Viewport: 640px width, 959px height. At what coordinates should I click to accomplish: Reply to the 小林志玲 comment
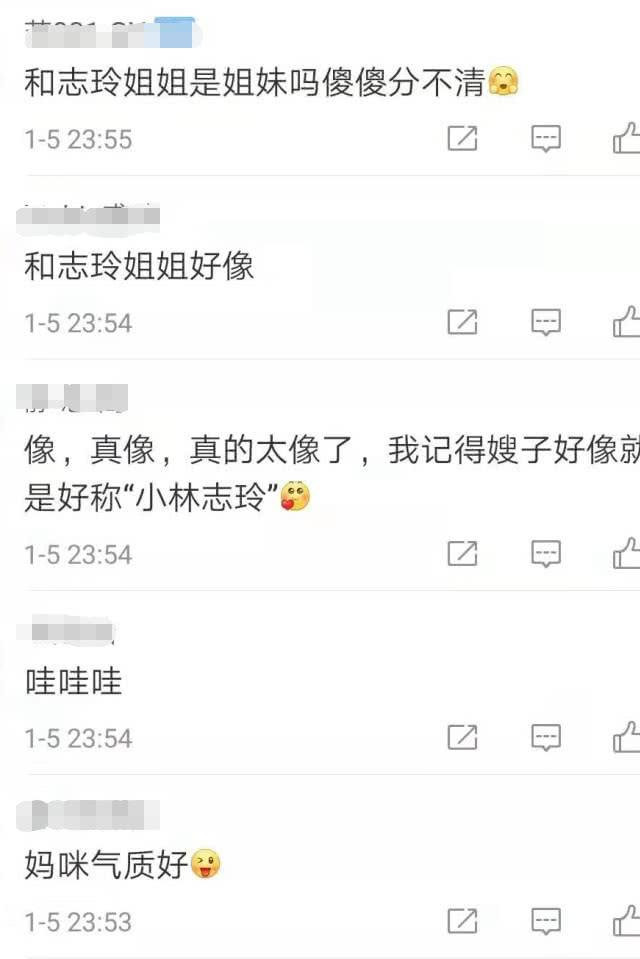coord(546,554)
